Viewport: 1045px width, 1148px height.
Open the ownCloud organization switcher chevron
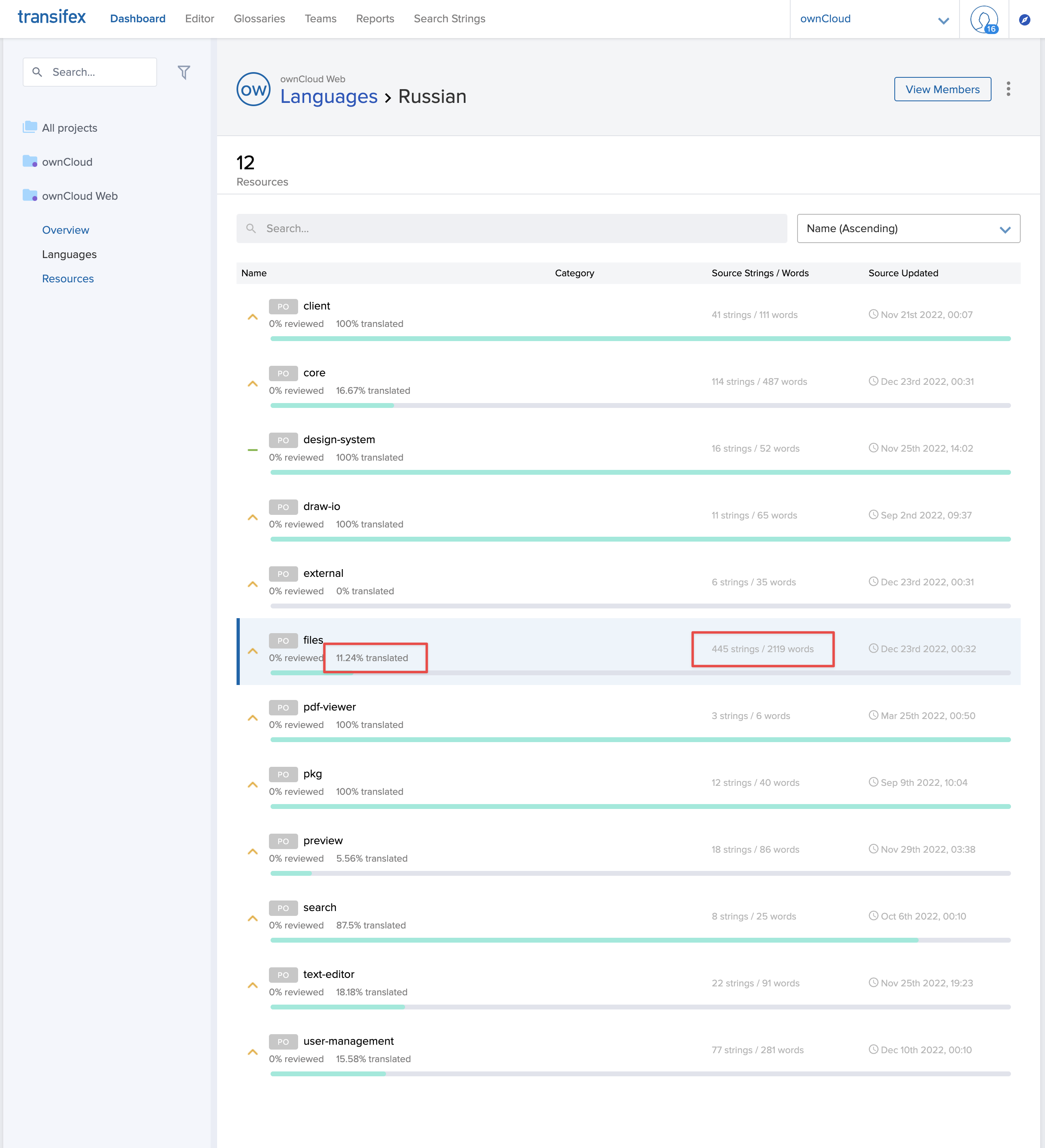tap(944, 21)
